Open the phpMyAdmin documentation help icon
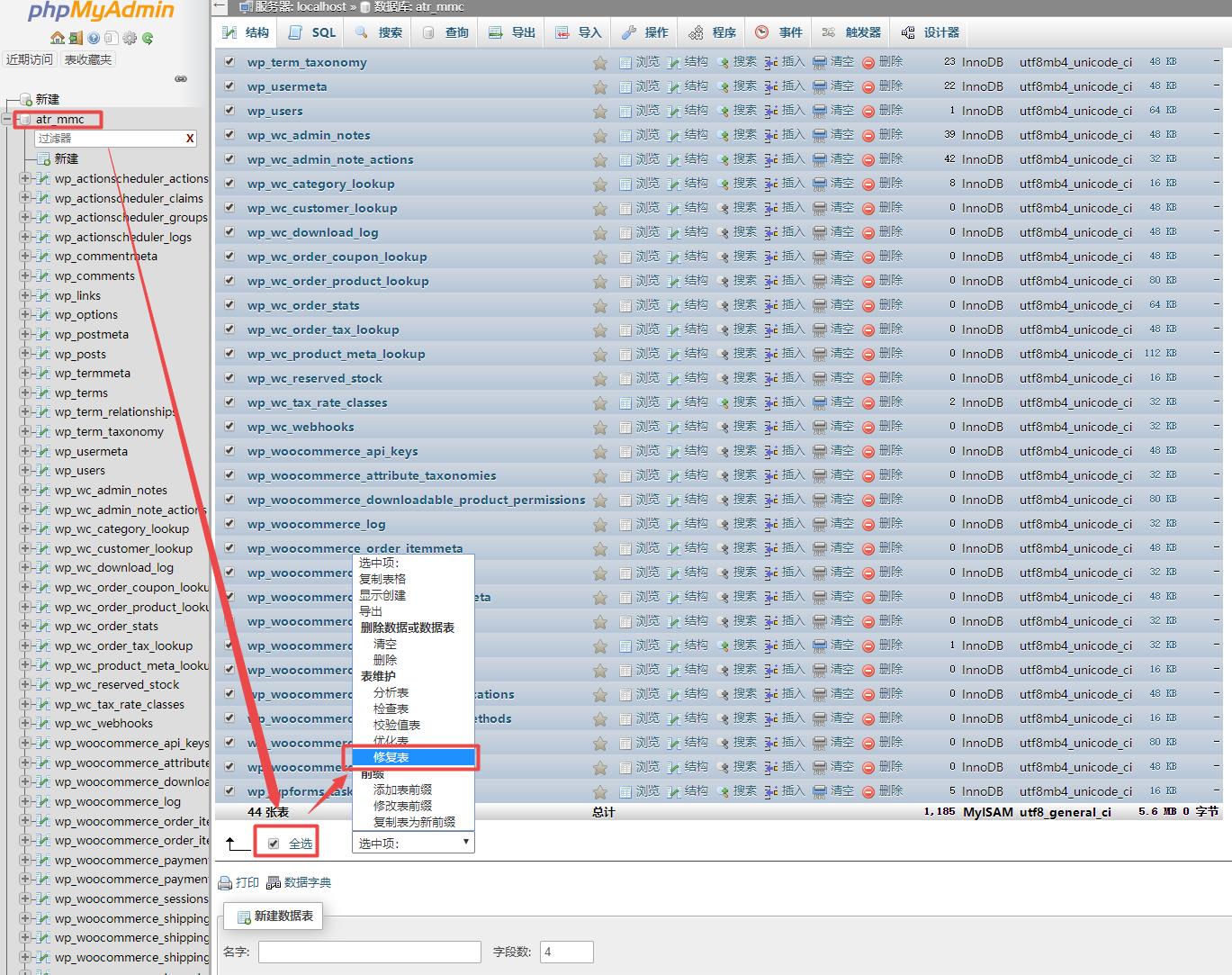 [x=94, y=38]
